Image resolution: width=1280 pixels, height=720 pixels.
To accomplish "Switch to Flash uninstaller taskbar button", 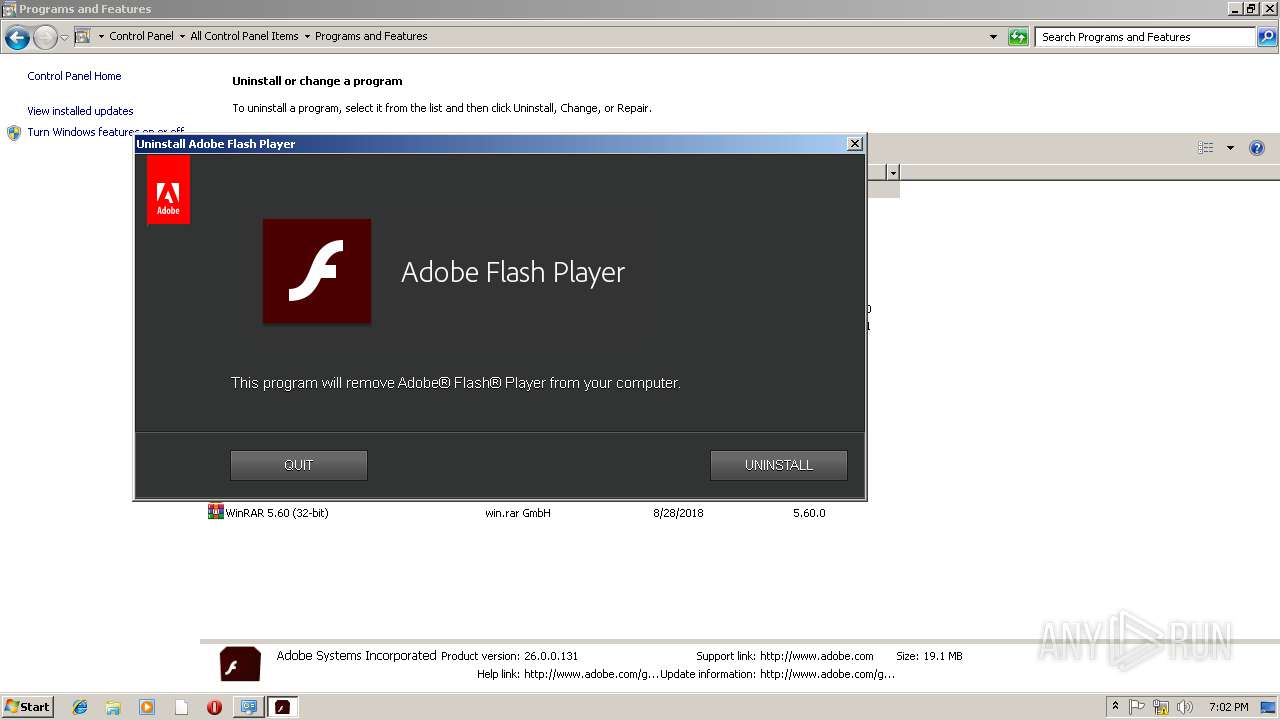I will [x=282, y=707].
